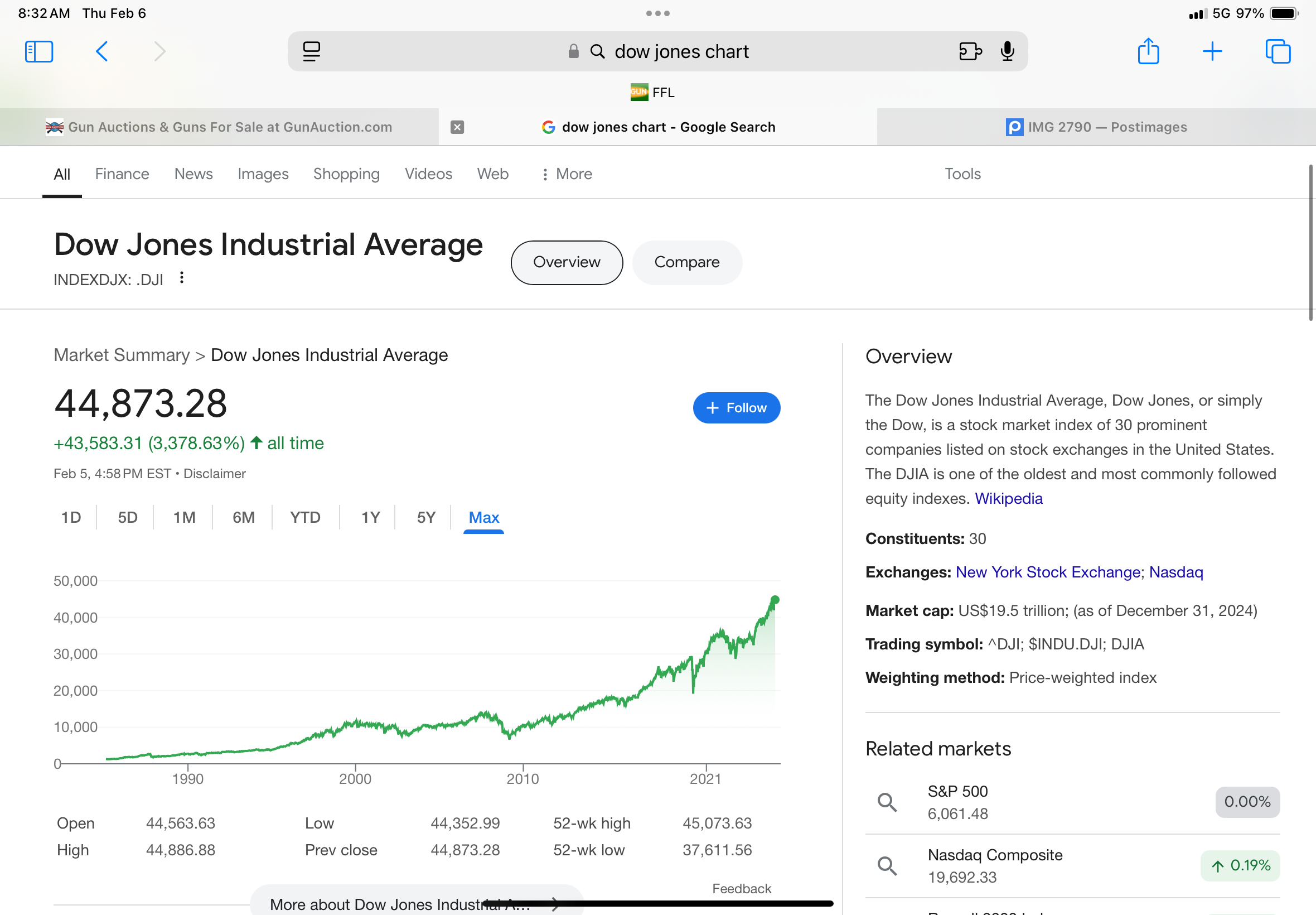This screenshot has height=915, width=1316.
Task: Open the New York Stock Exchange link
Action: click(1048, 572)
